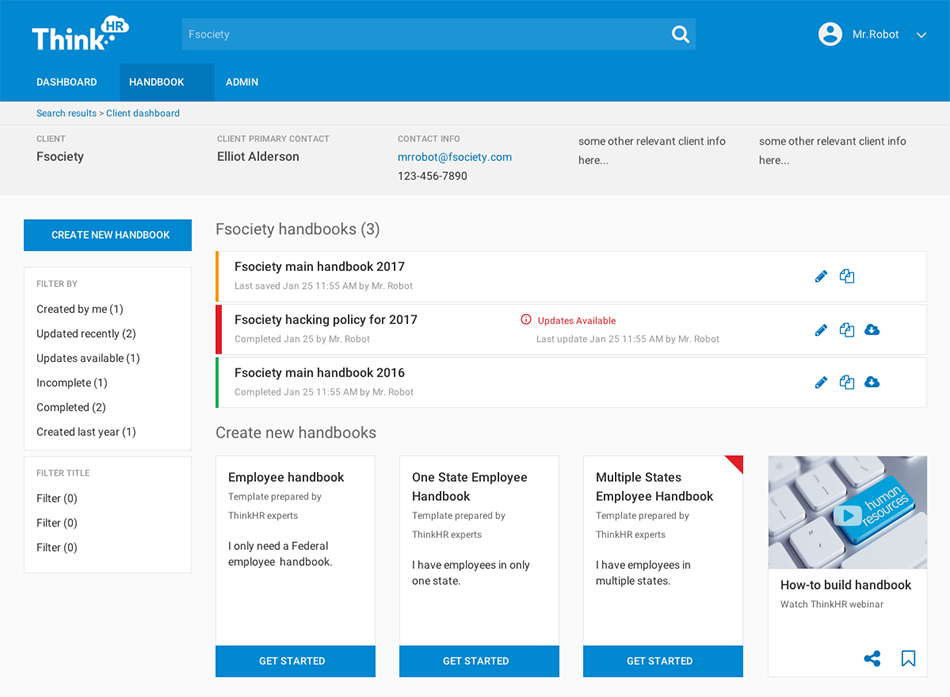Click into the Fsociety search field

[x=420, y=34]
